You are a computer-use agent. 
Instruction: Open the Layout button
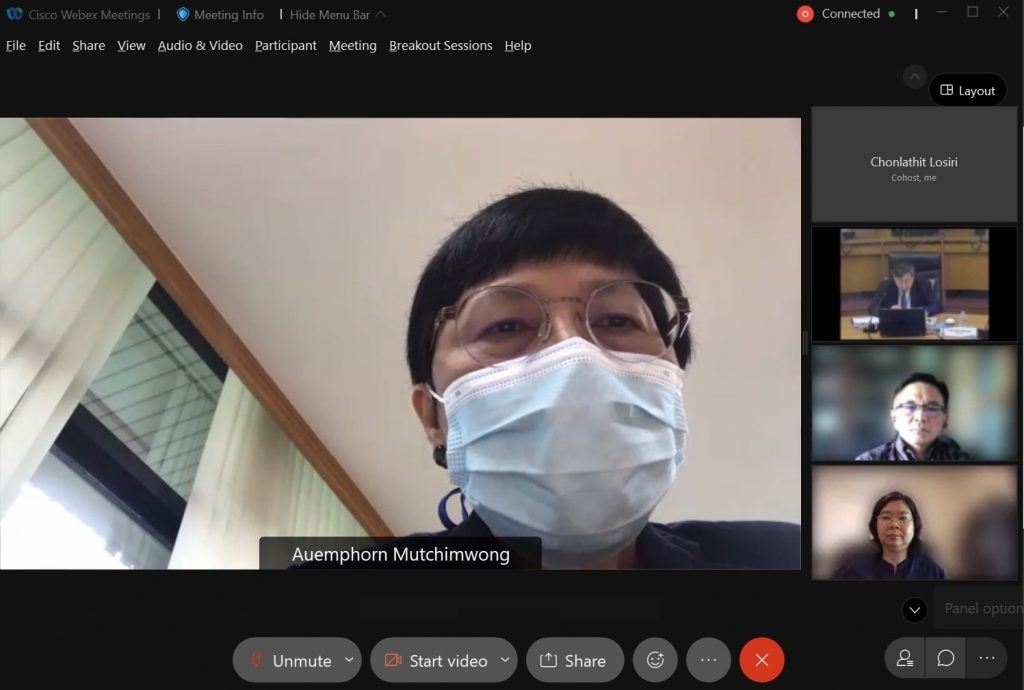pos(967,90)
